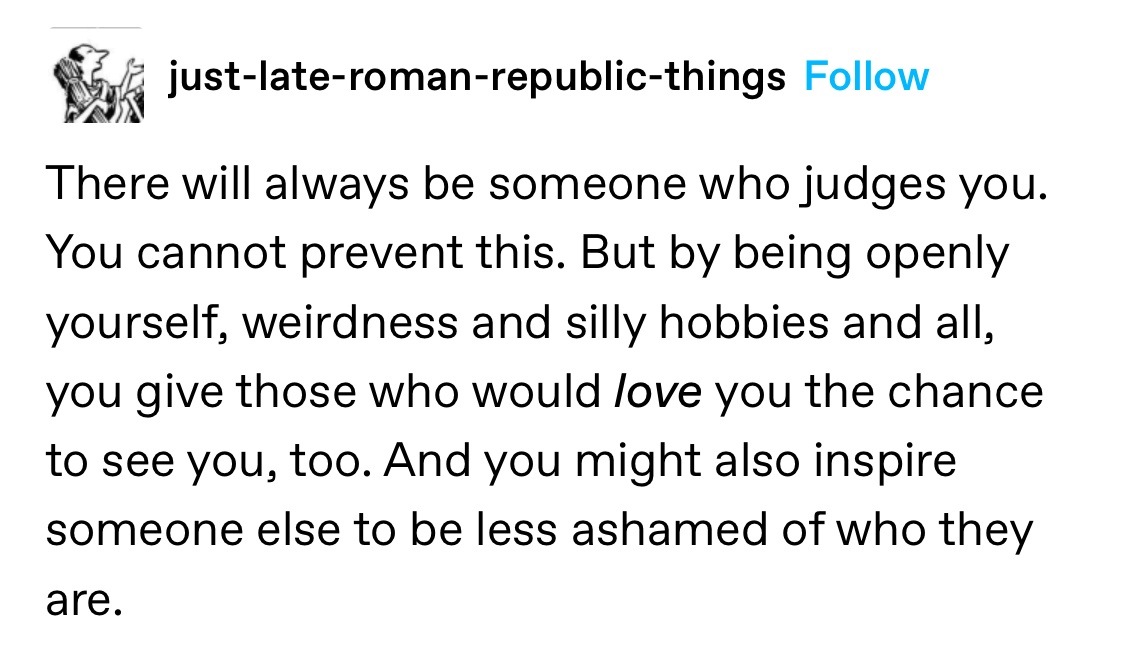The image size is (1125, 665).
Task: Click the phrase "to see you, too."
Action: coord(210,461)
